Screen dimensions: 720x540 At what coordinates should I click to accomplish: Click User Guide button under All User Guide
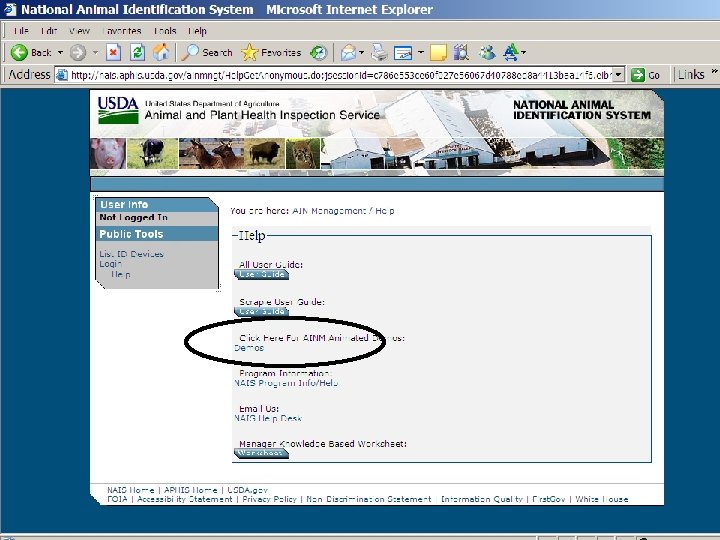tap(262, 274)
